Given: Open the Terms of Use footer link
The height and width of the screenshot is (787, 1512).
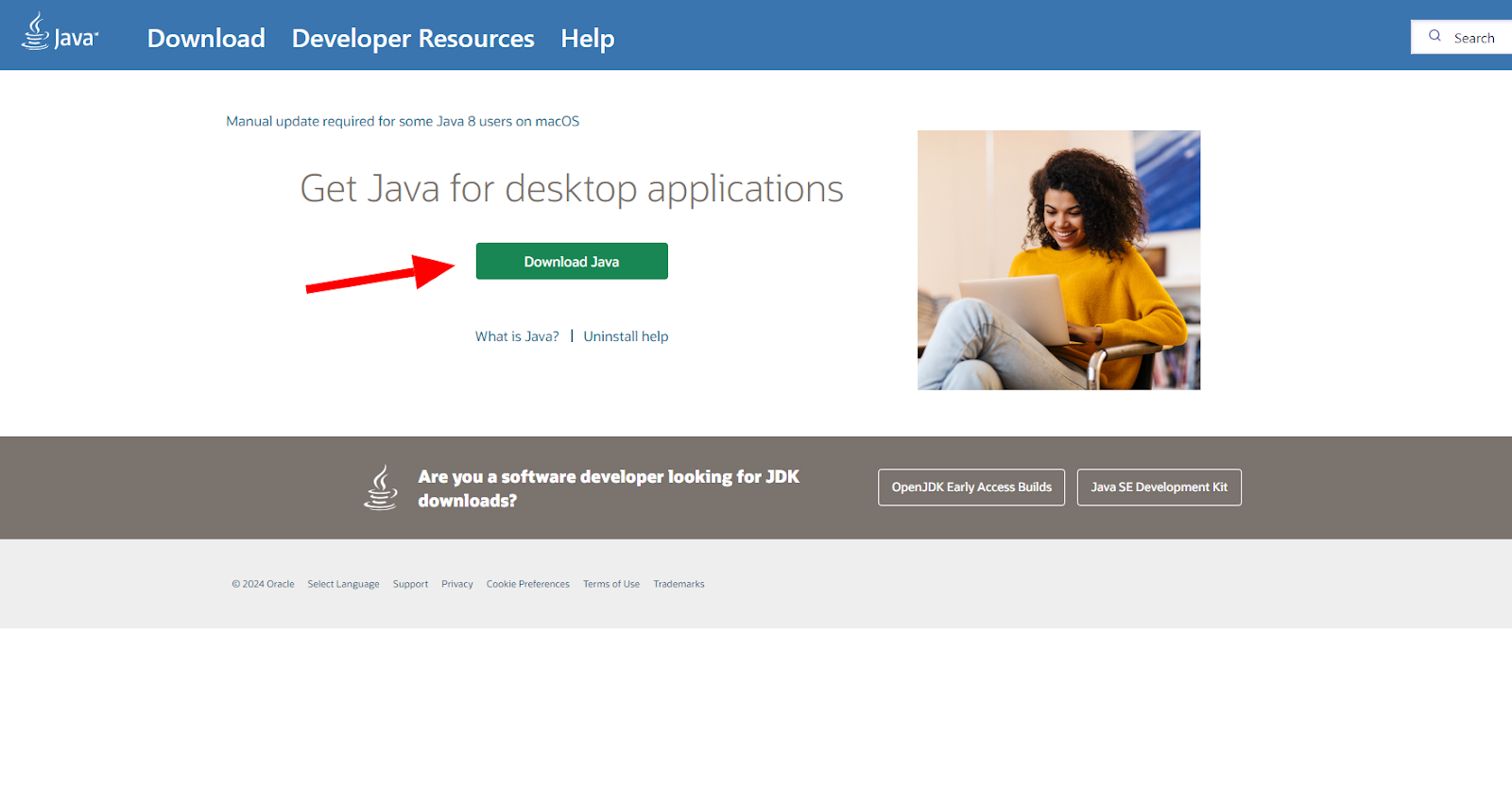Looking at the screenshot, I should tap(611, 584).
